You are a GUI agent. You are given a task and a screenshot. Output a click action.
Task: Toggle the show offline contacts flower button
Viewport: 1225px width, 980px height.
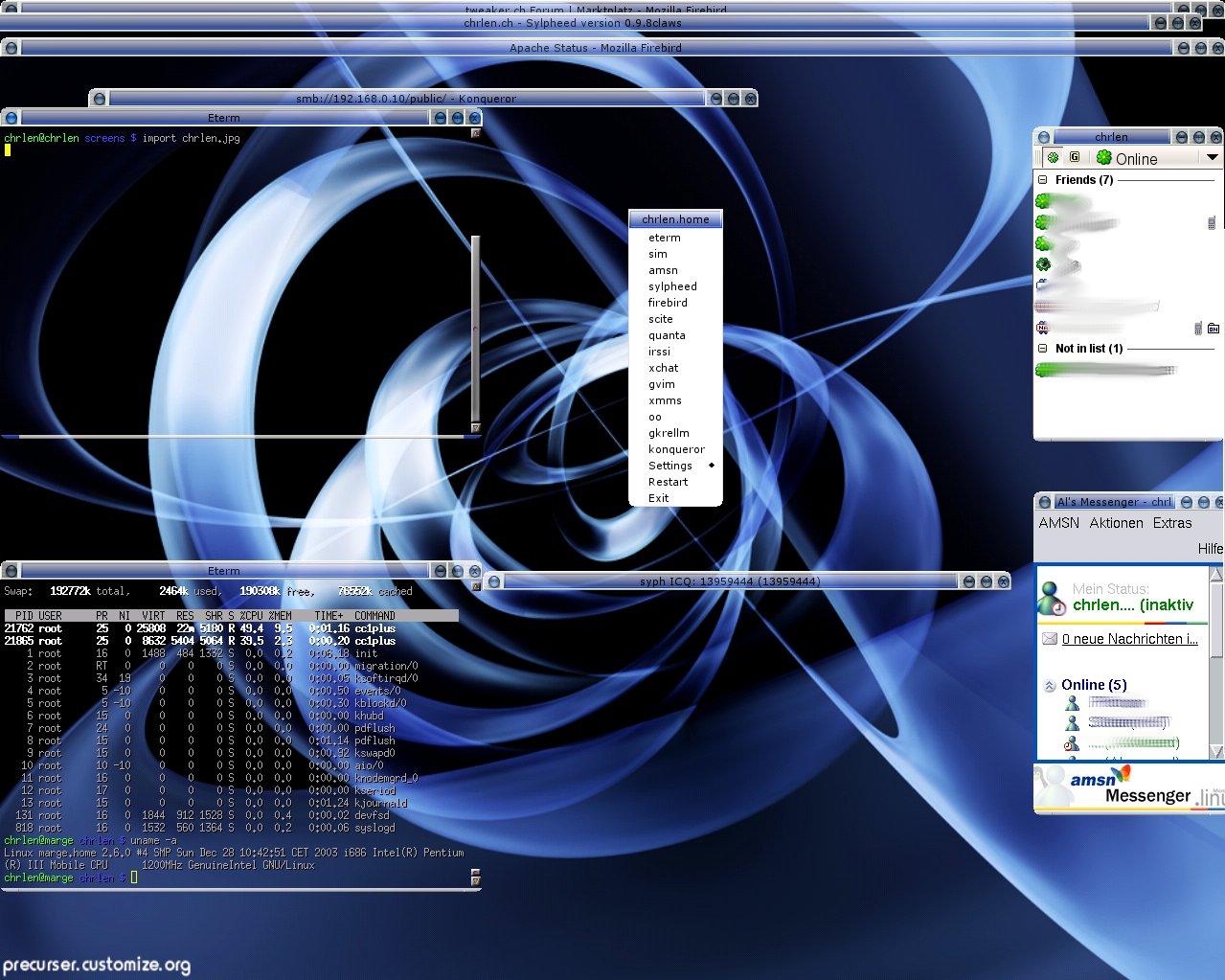pyautogui.click(x=1054, y=158)
